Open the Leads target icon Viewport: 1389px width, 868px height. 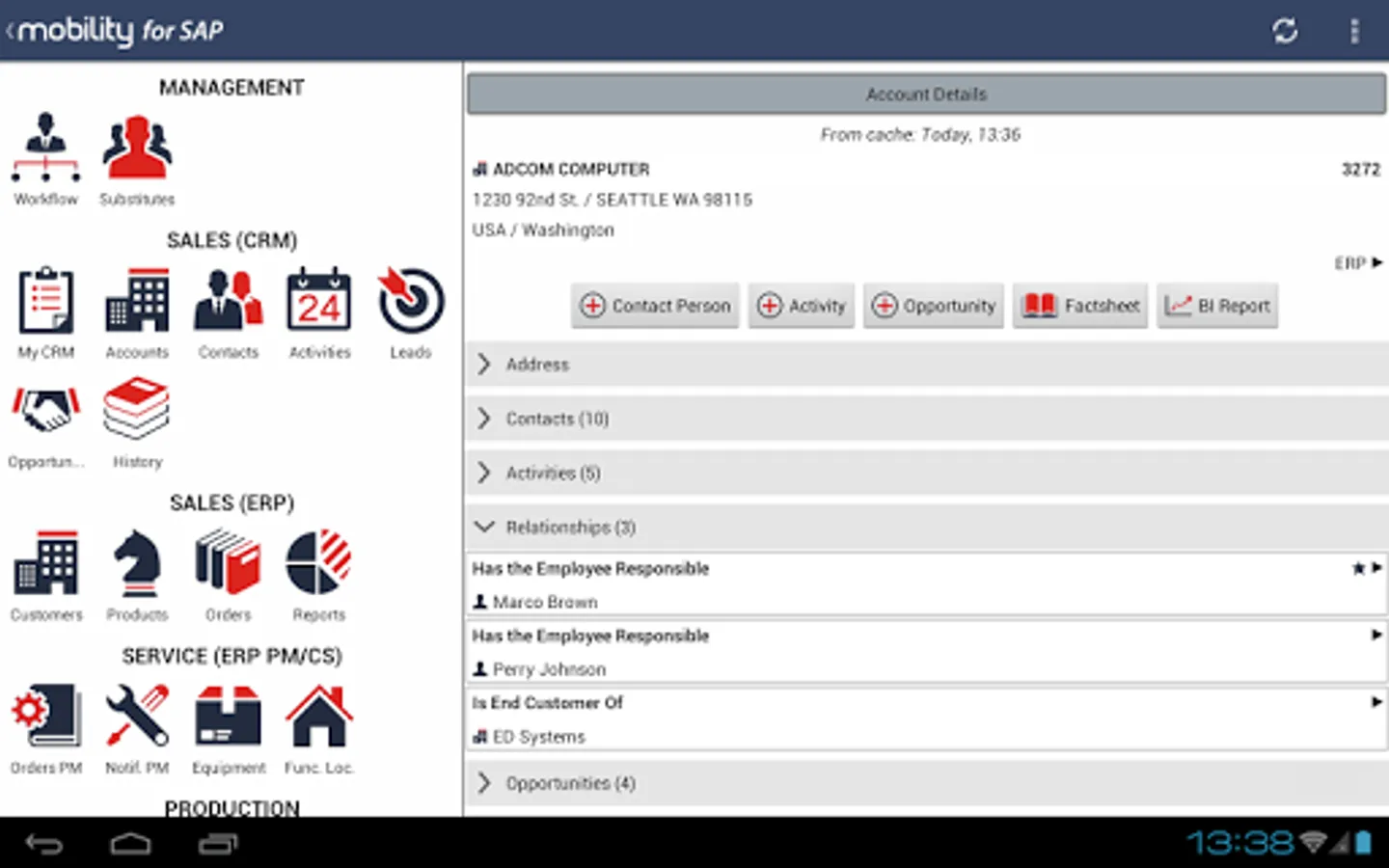pos(411,301)
